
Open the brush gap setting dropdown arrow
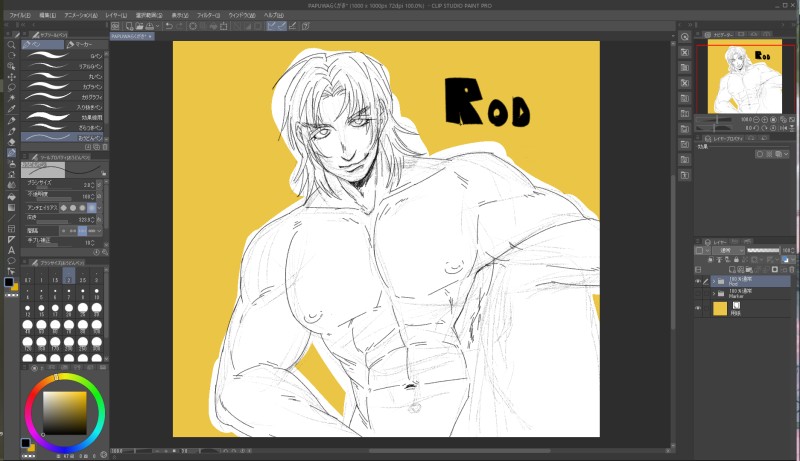point(99,230)
